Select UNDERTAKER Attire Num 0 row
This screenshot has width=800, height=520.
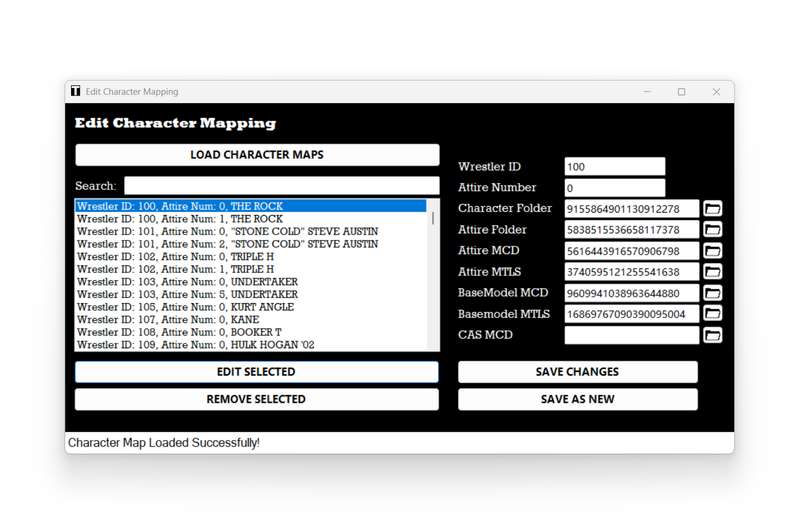pyautogui.click(x=251, y=282)
